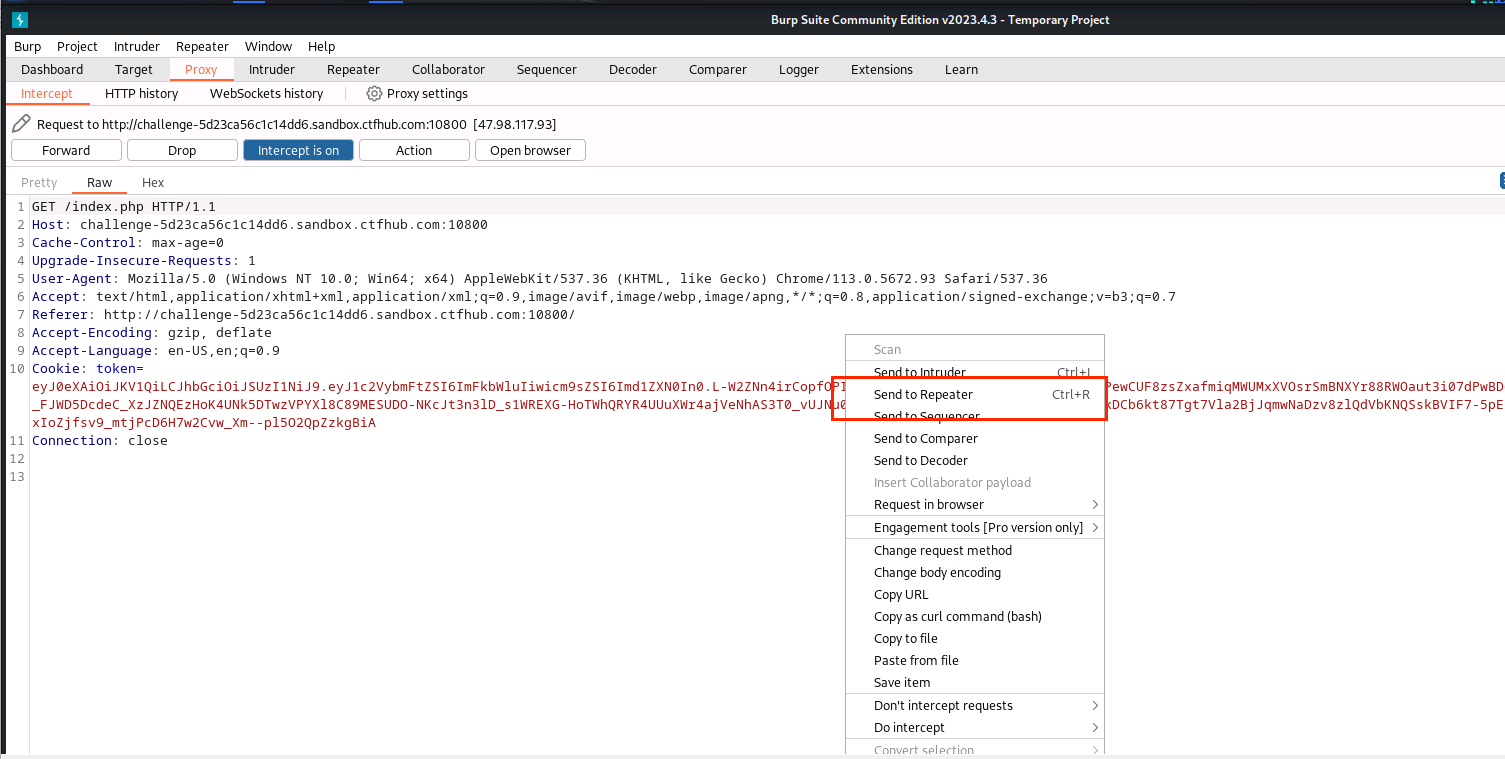Viewport: 1505px width, 759px height.
Task: Switch to the Target tab
Action: pyautogui.click(x=133, y=69)
